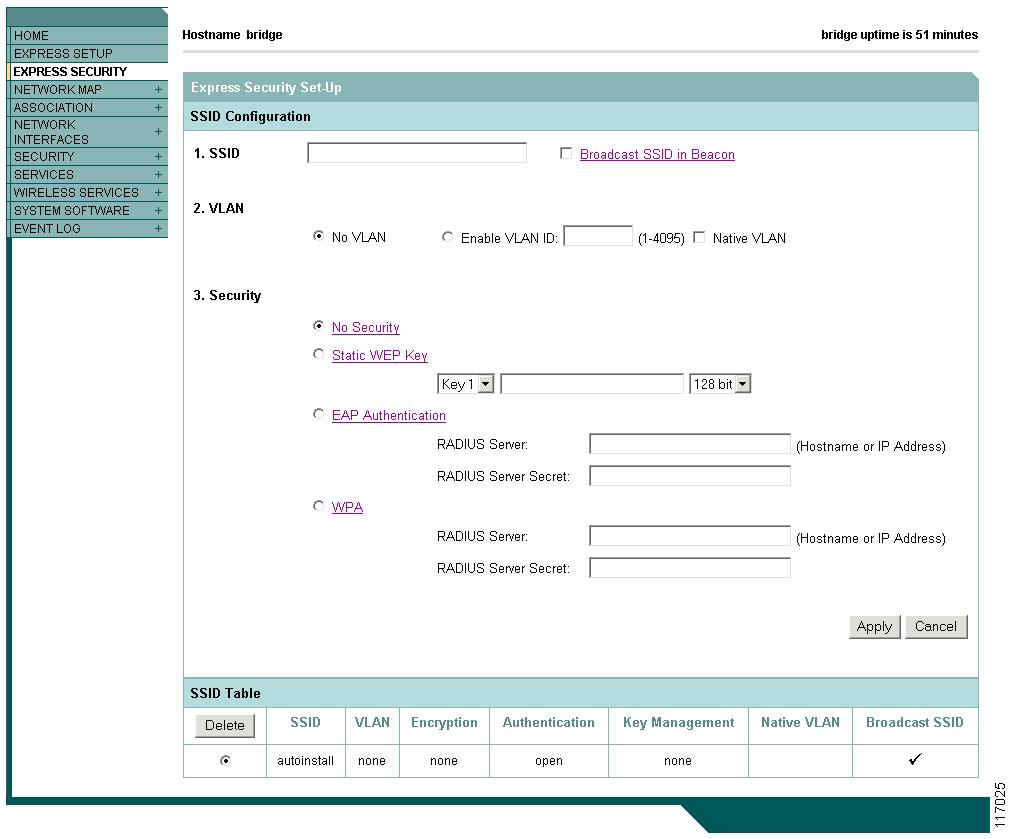Open EVENT LOG sidebar item

[x=47, y=229]
